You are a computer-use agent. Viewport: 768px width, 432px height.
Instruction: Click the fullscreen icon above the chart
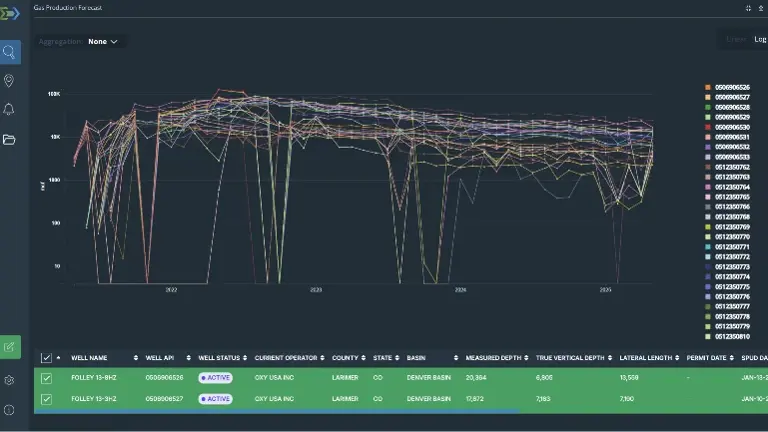[x=747, y=7]
